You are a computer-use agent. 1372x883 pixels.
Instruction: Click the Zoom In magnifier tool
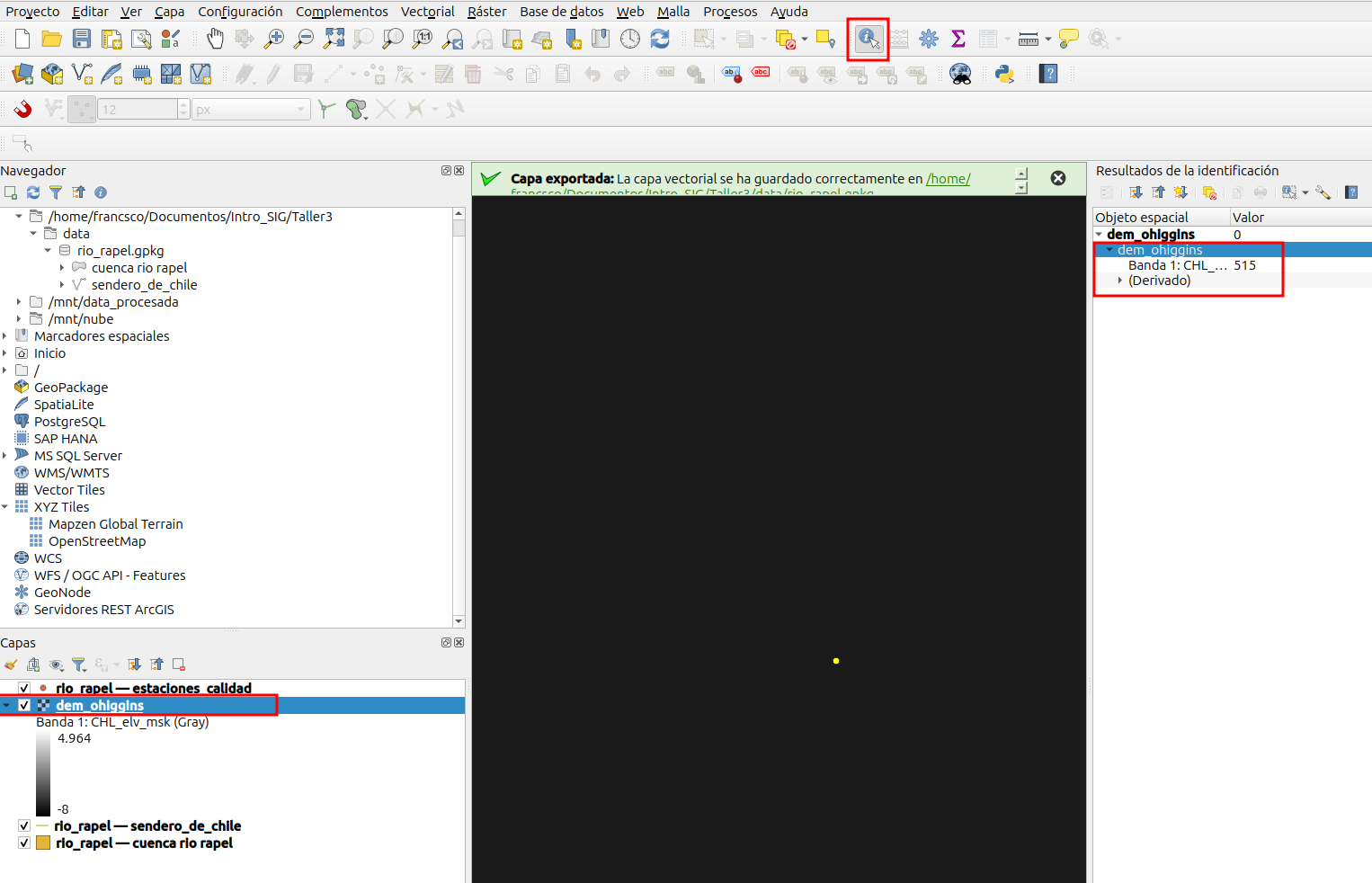274,39
